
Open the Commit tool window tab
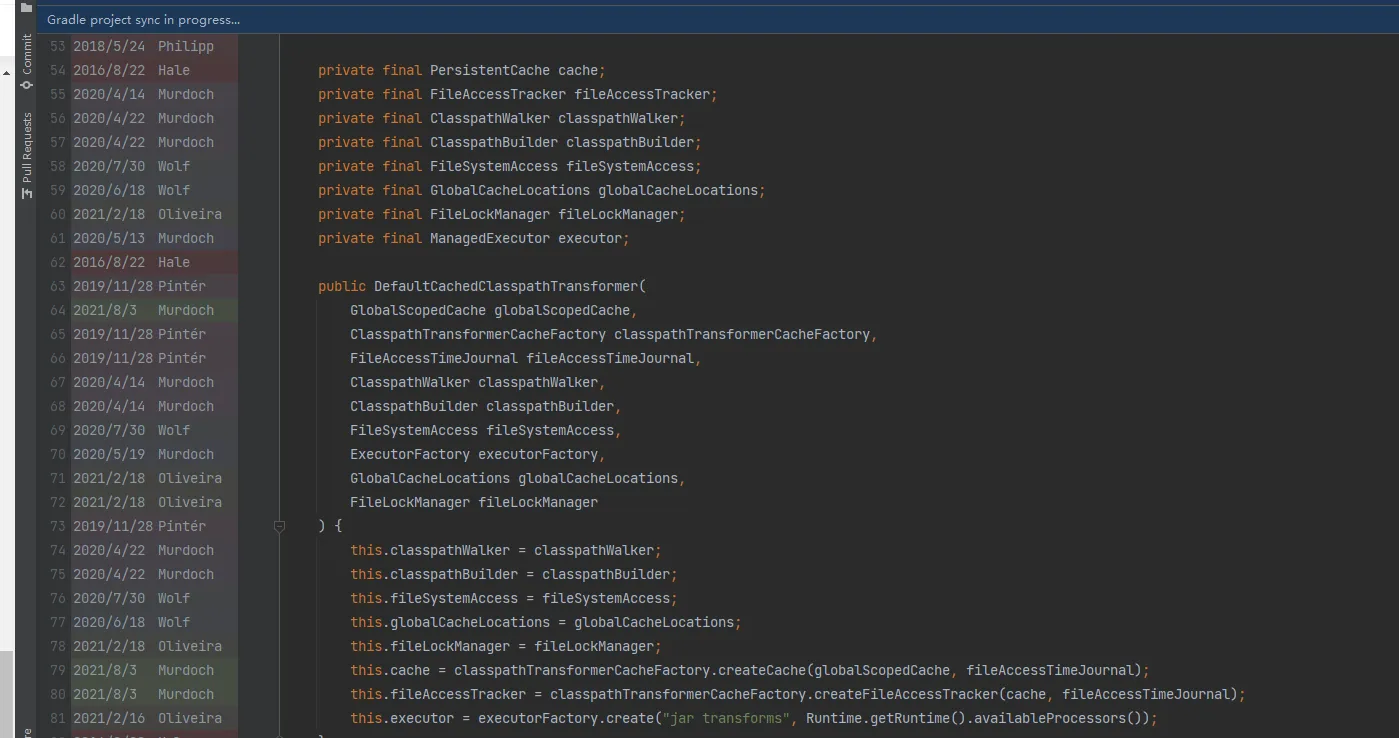tap(27, 60)
